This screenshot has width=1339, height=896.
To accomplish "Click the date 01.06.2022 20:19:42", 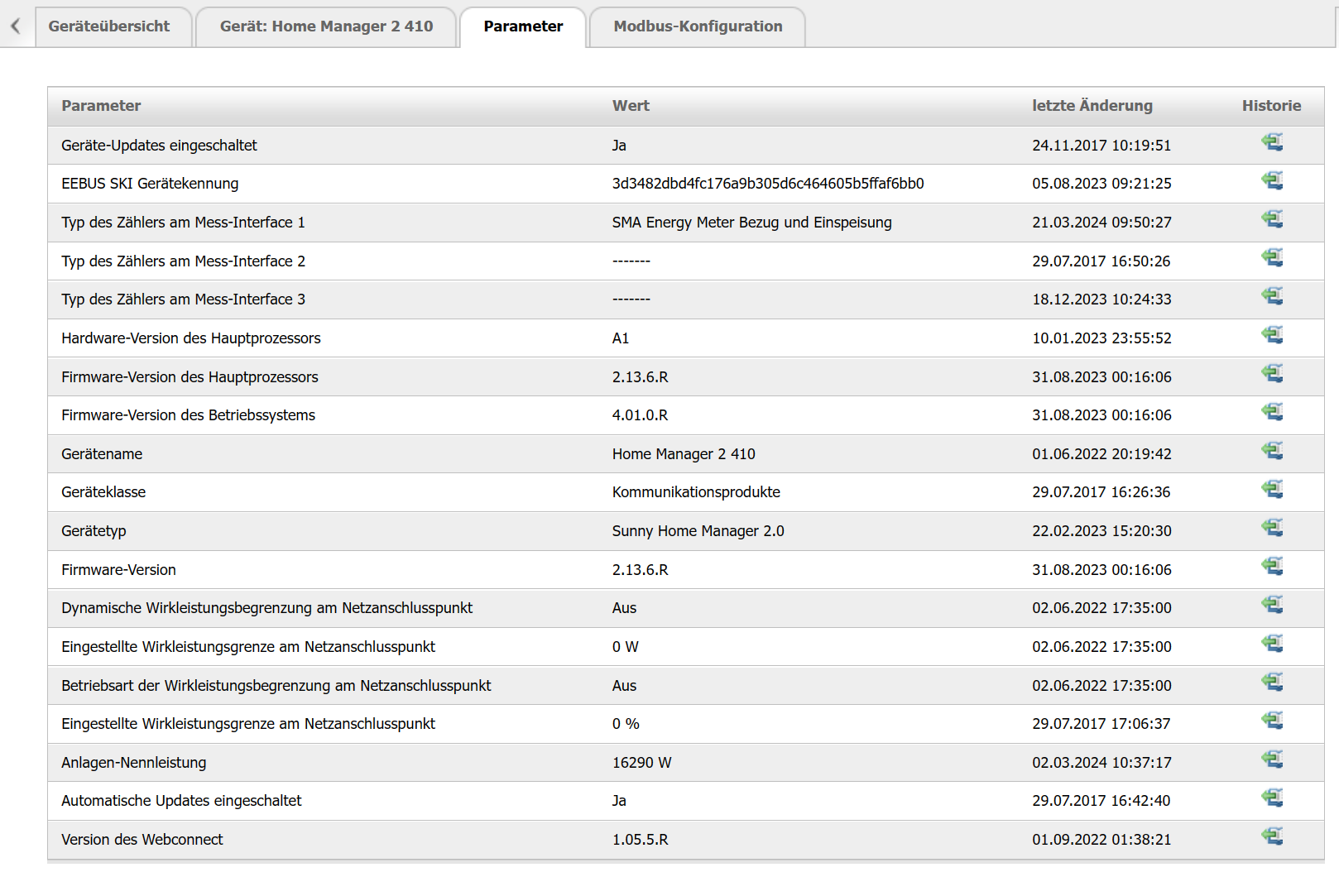I will [x=1101, y=454].
